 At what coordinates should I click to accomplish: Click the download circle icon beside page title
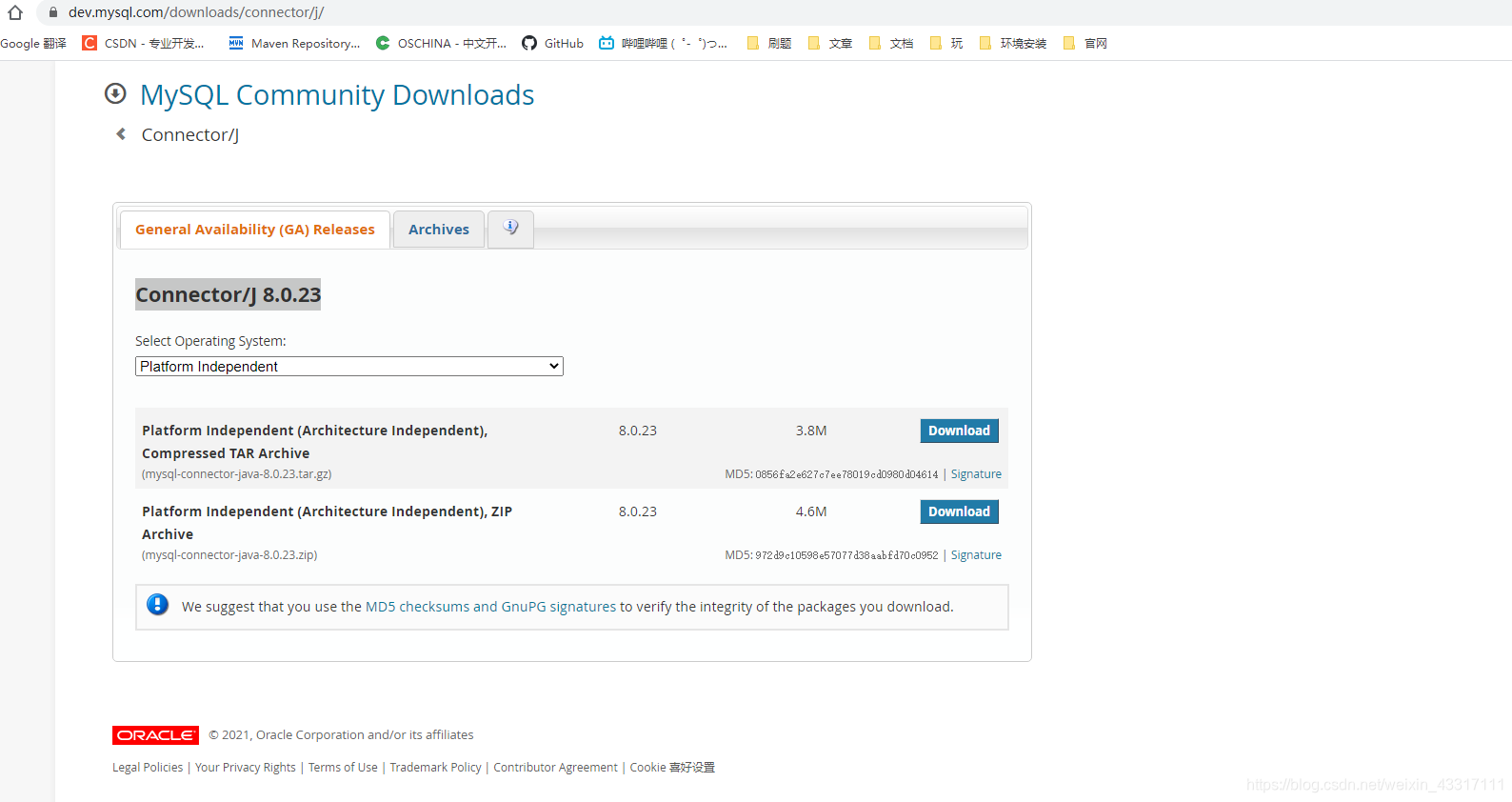pos(115,93)
